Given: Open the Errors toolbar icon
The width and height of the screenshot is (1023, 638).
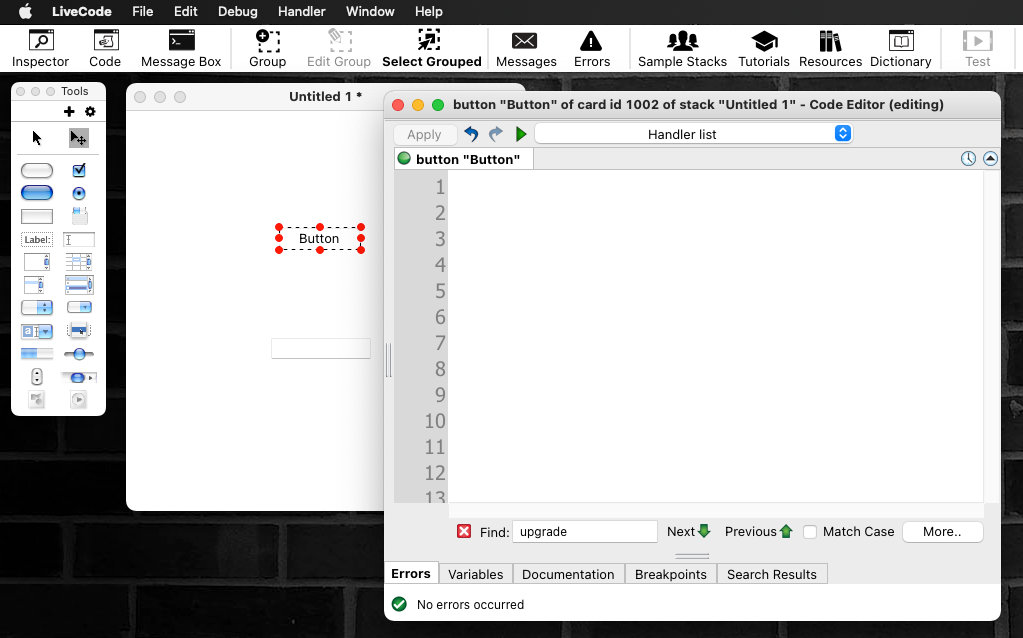Looking at the screenshot, I should [592, 49].
